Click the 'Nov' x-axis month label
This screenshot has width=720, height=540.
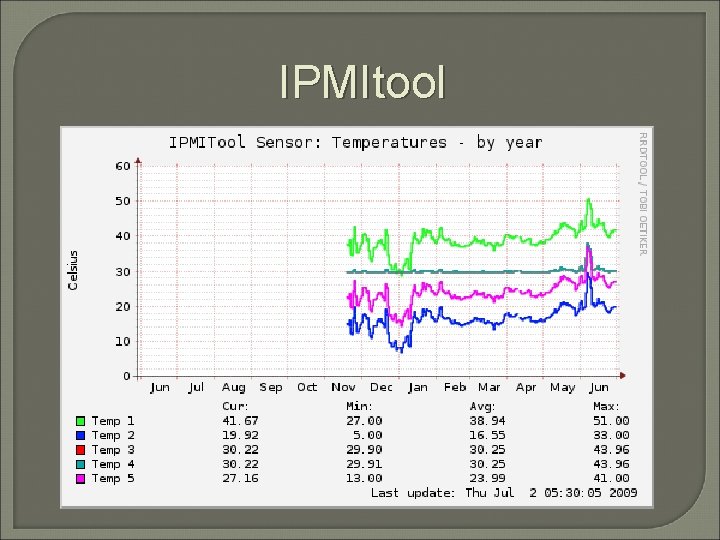(343, 388)
